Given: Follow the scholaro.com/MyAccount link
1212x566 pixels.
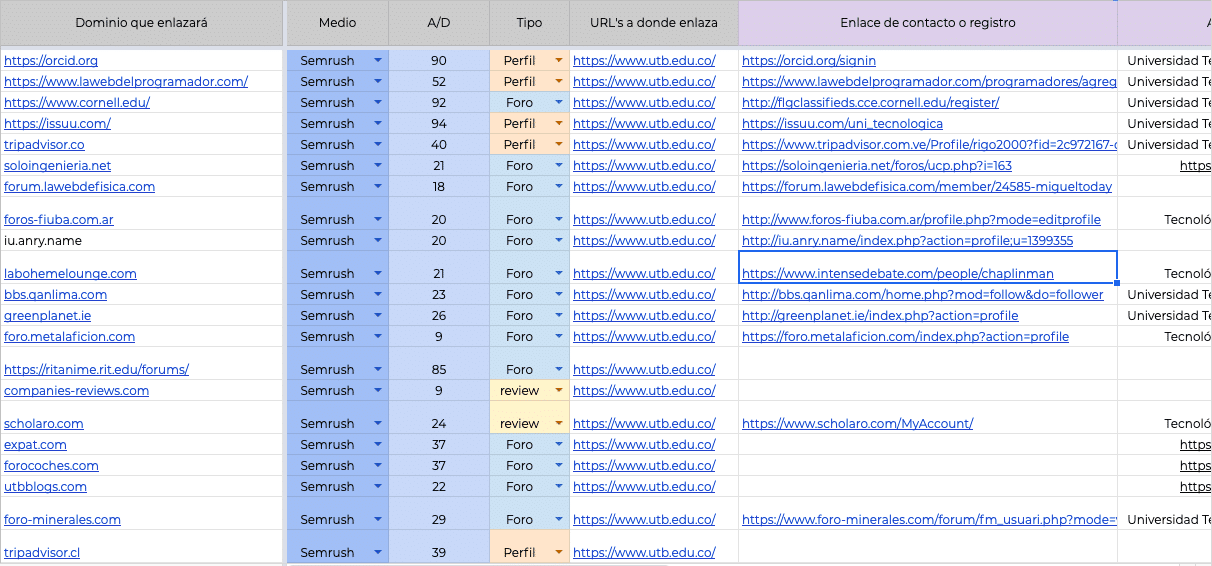Looking at the screenshot, I should click(x=857, y=423).
